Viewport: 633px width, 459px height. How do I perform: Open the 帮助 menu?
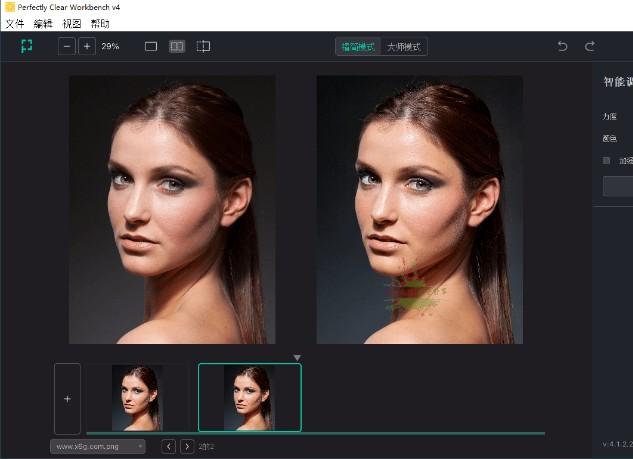point(100,23)
